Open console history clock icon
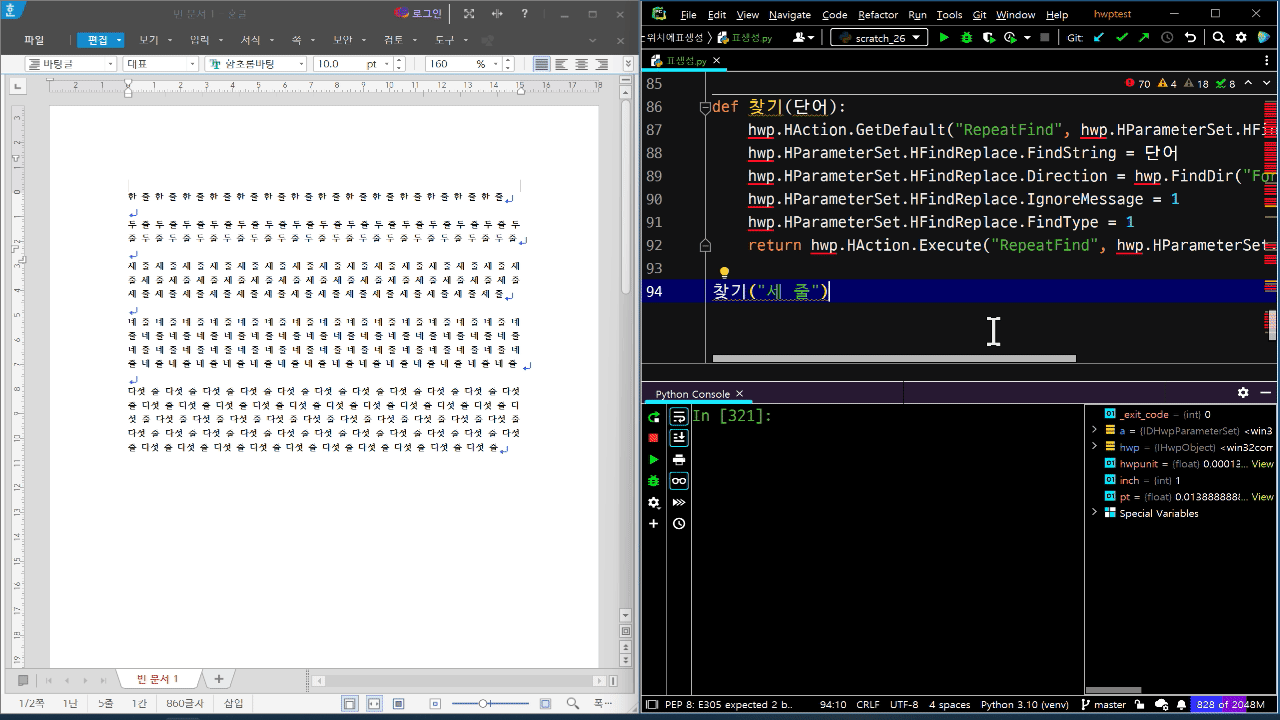 679,524
